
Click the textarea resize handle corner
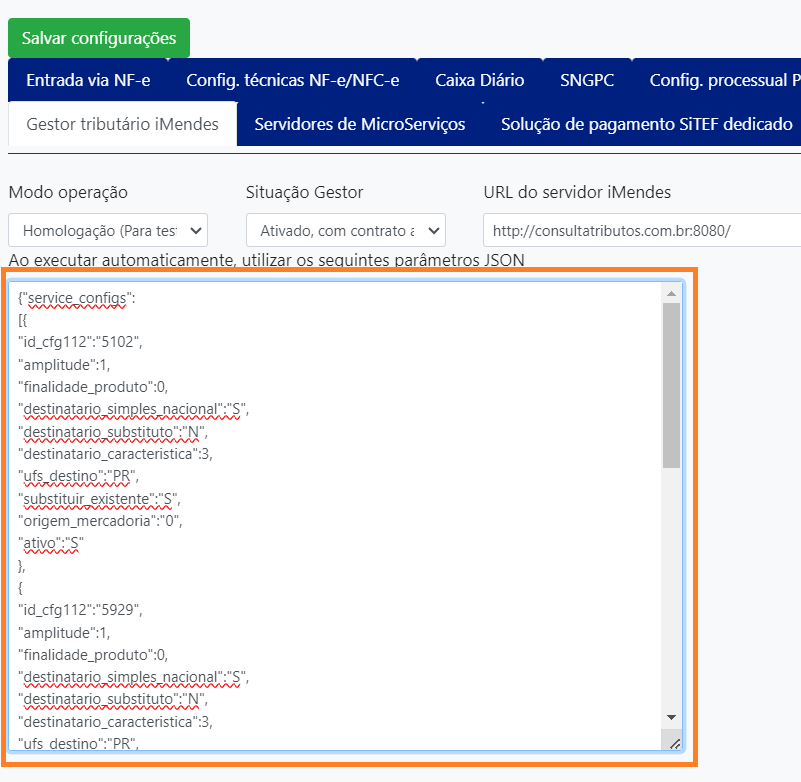674,742
